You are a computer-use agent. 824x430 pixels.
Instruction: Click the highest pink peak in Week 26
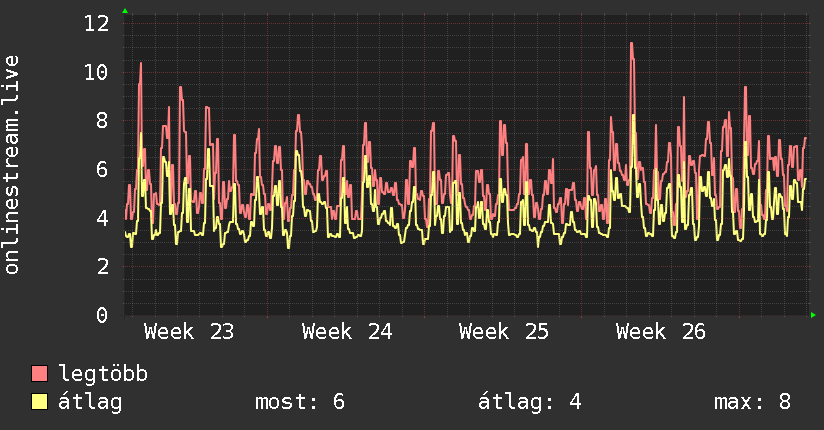pos(631,44)
